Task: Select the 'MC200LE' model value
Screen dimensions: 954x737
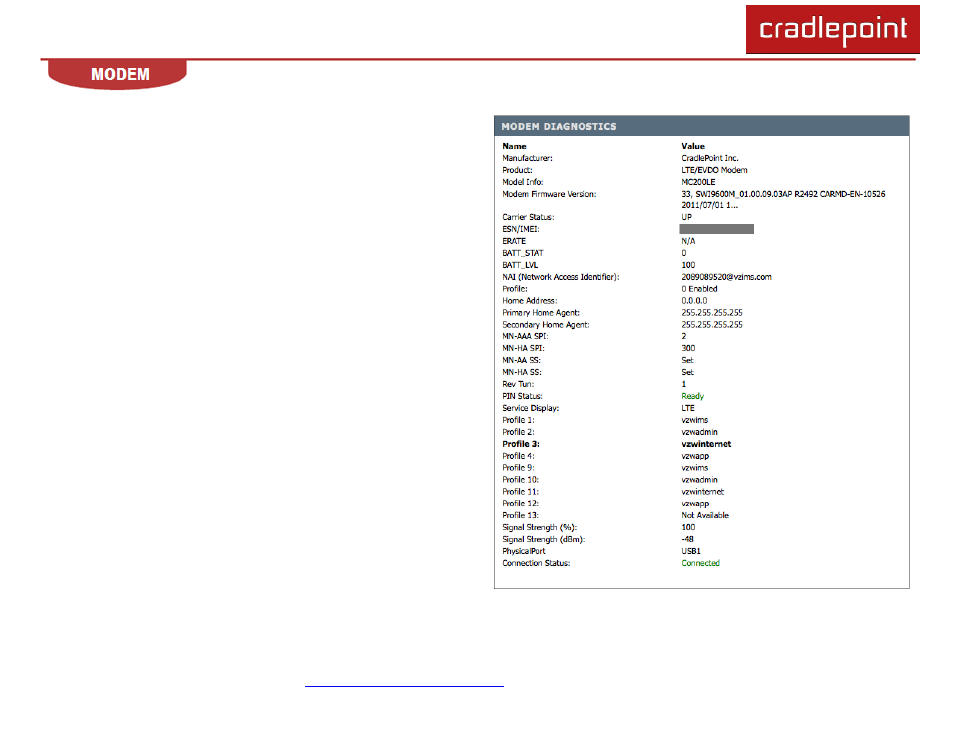Action: coord(698,182)
